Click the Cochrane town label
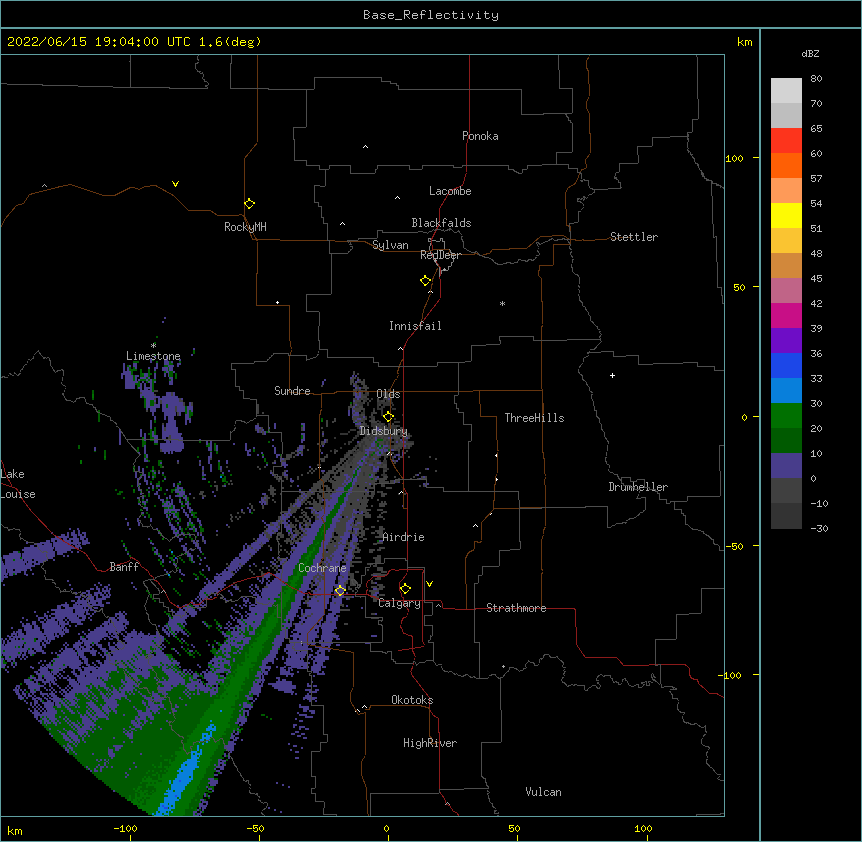Screen dimensions: 862x842 click(322, 568)
